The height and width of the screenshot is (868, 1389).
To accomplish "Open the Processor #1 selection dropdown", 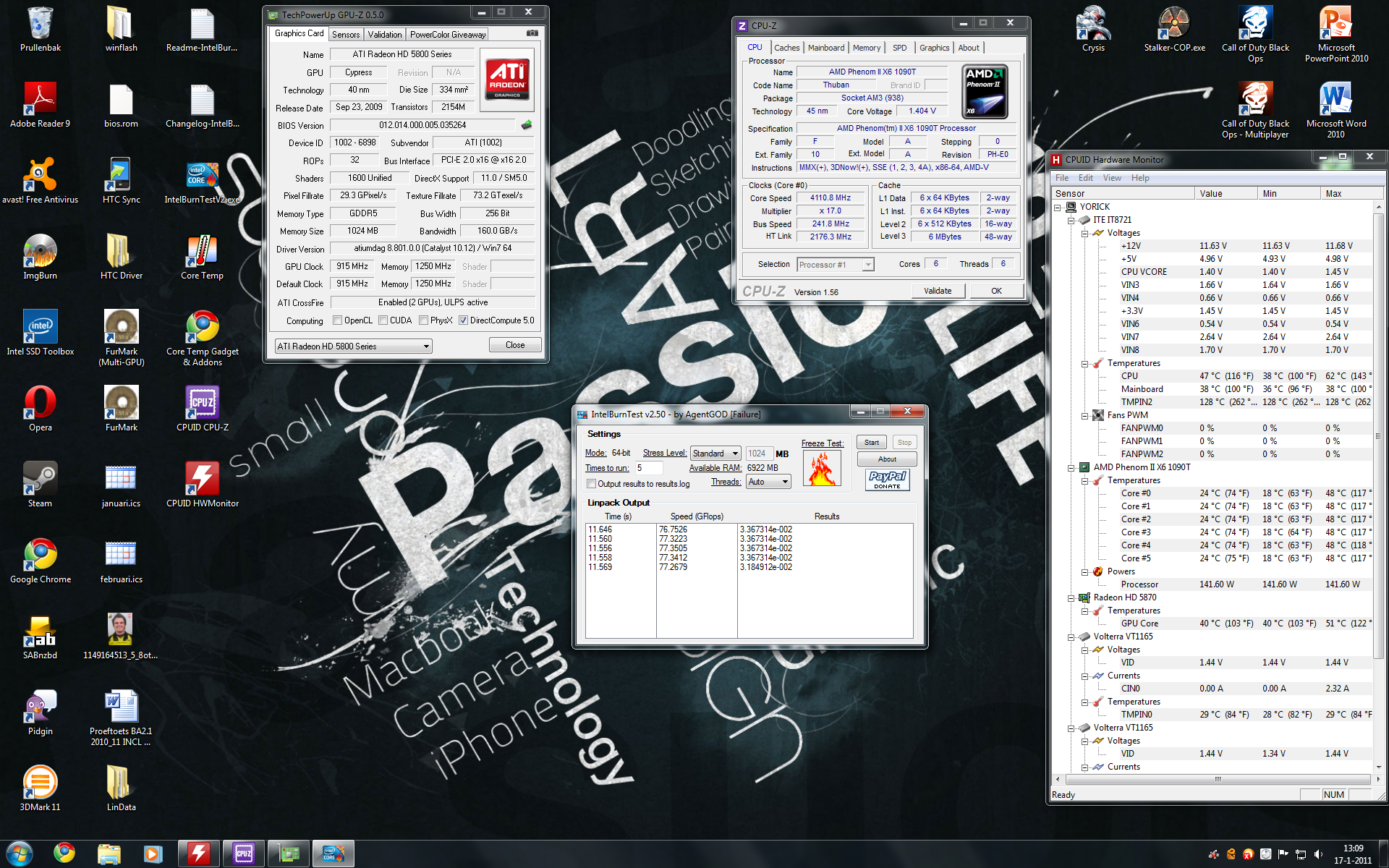I will click(836, 265).
